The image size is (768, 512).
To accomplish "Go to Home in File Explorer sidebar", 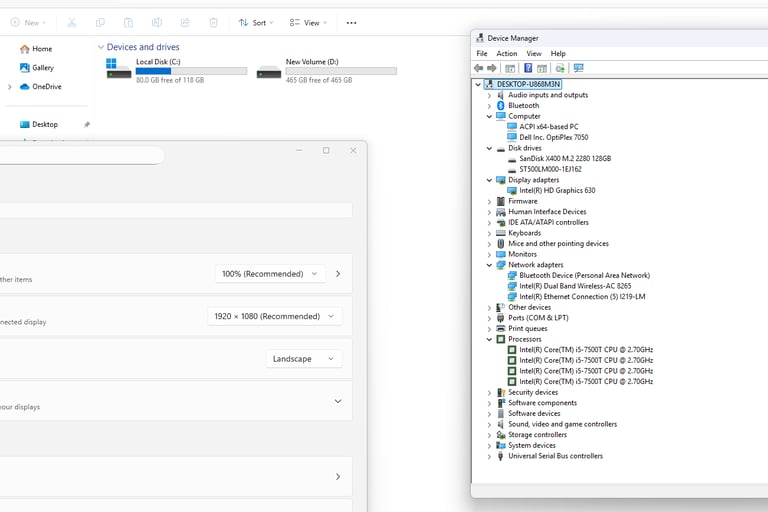I will [x=36, y=49].
